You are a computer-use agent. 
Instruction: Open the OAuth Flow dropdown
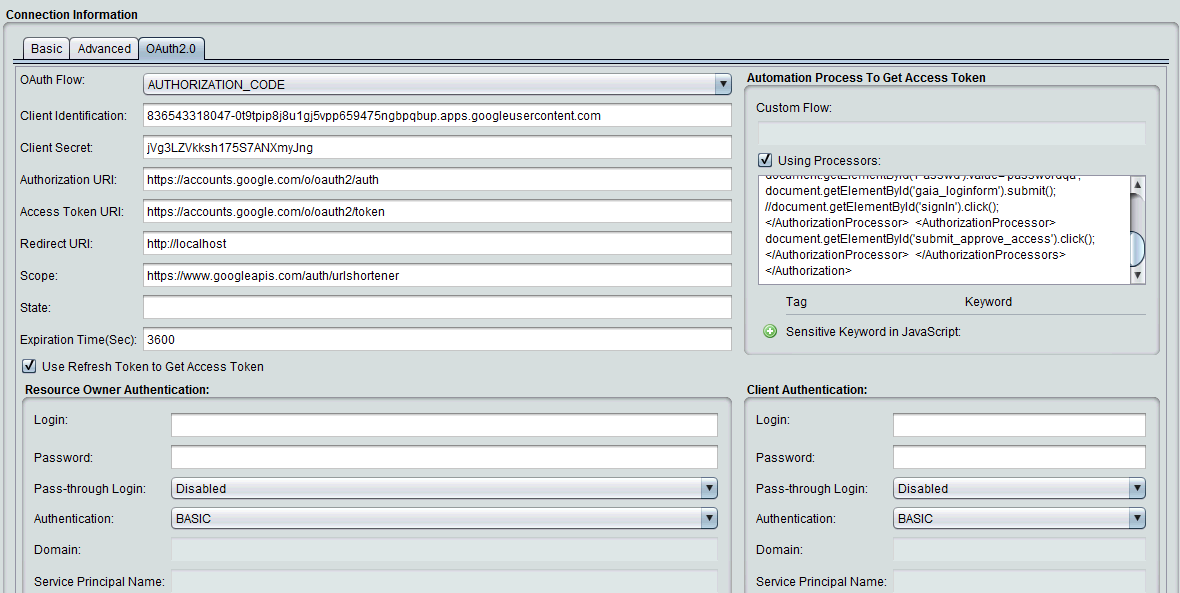723,85
